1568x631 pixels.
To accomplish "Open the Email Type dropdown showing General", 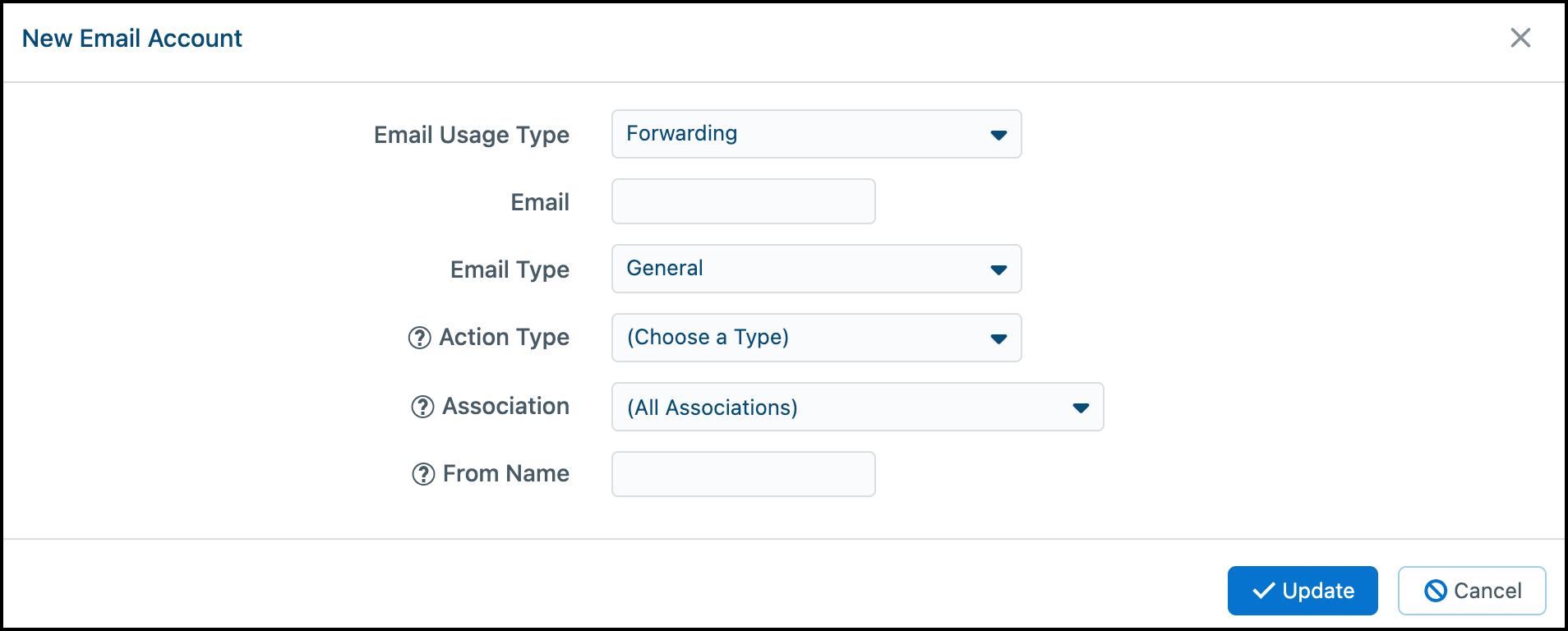I will point(815,269).
